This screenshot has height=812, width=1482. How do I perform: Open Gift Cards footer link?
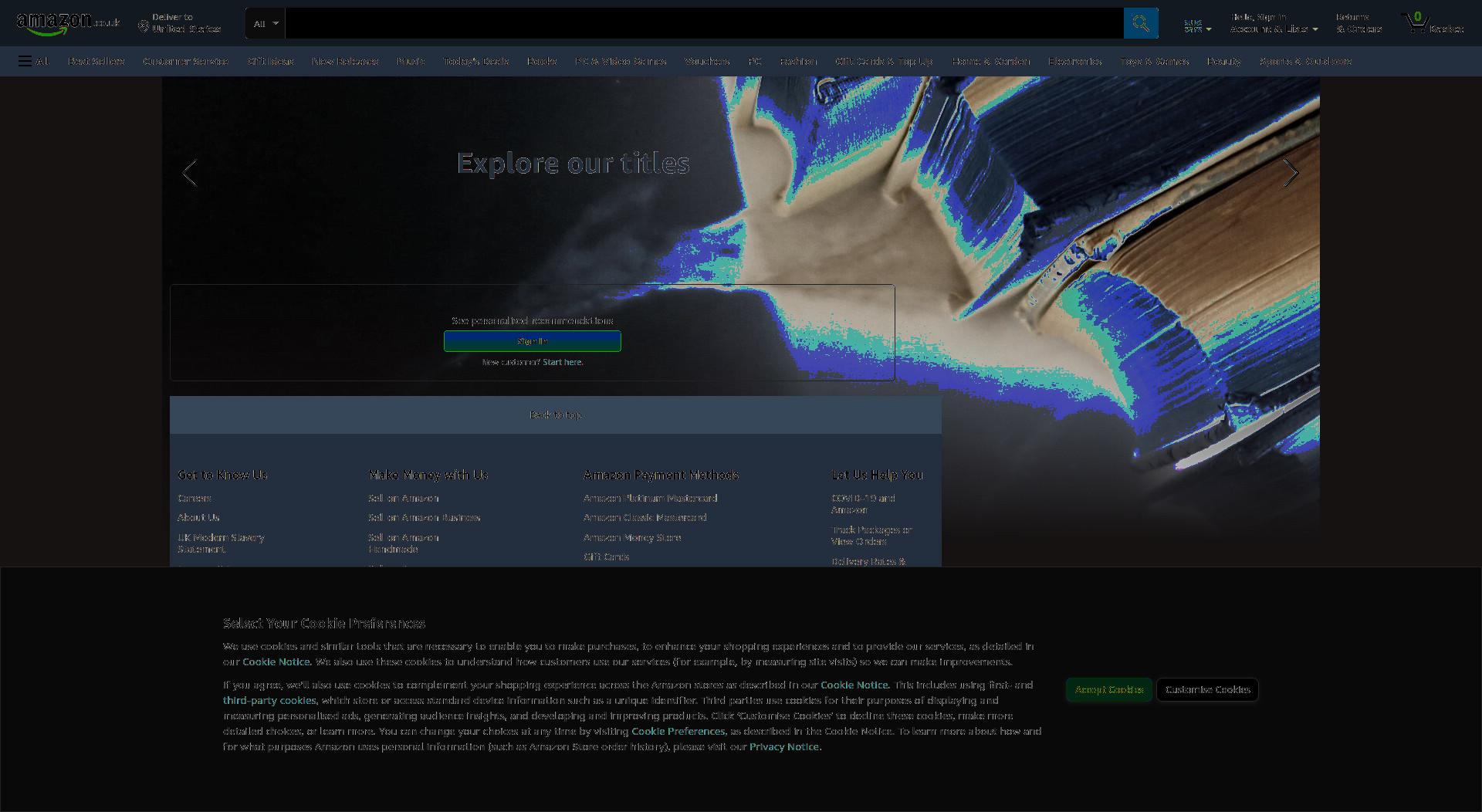tap(606, 557)
